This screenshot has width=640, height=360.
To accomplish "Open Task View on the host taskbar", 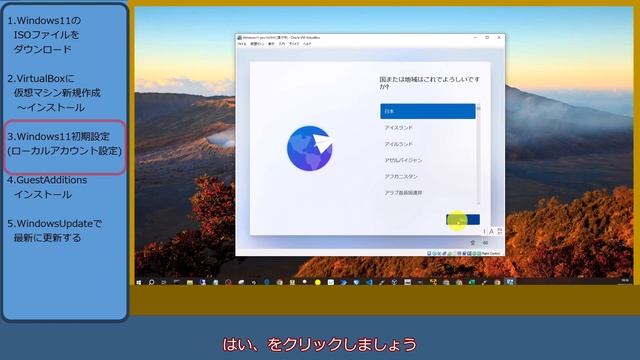I will pos(164,282).
